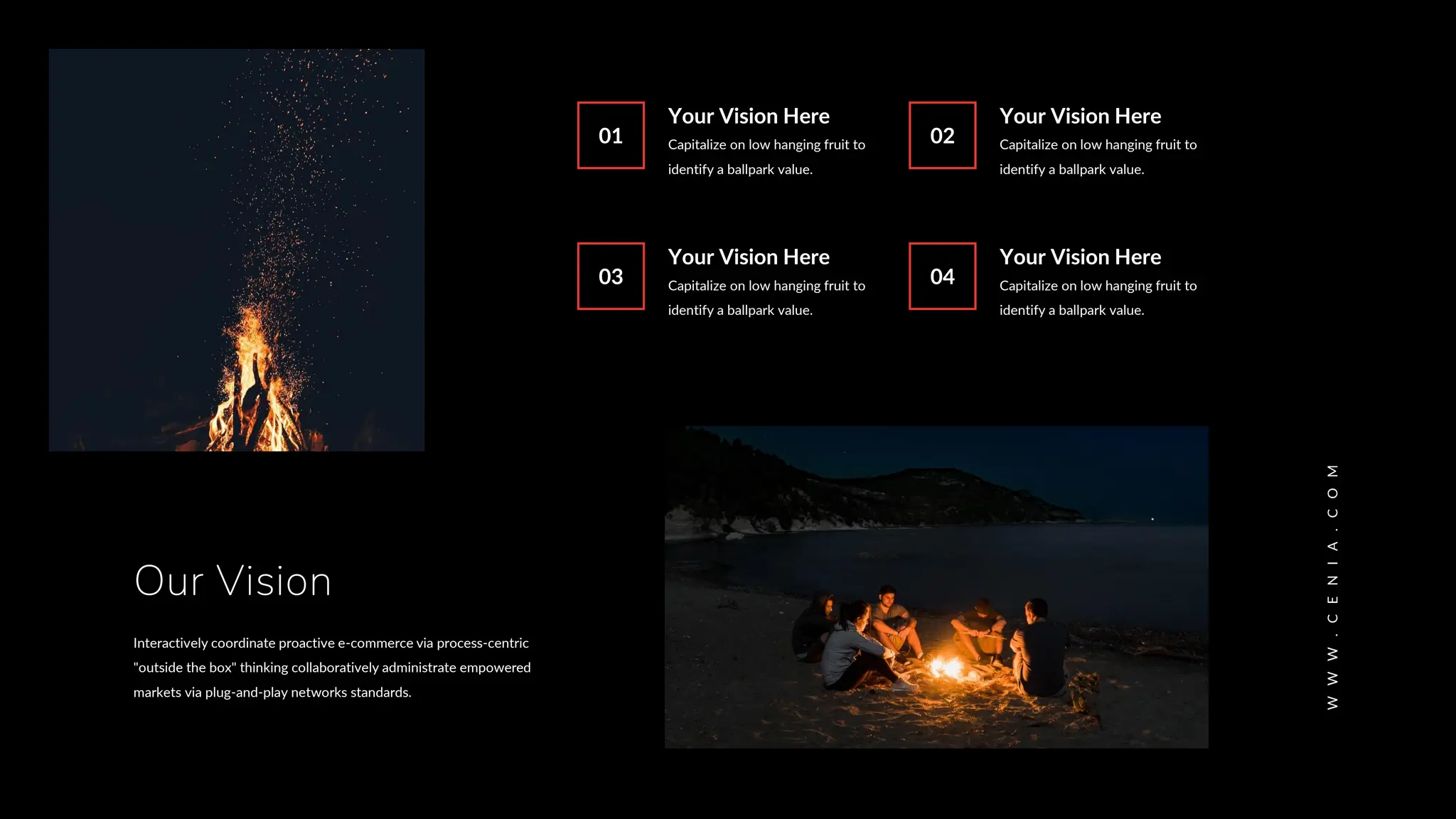Click the campfire flames in the beach photo
Screen dimensions: 1456x819
tap(948, 667)
